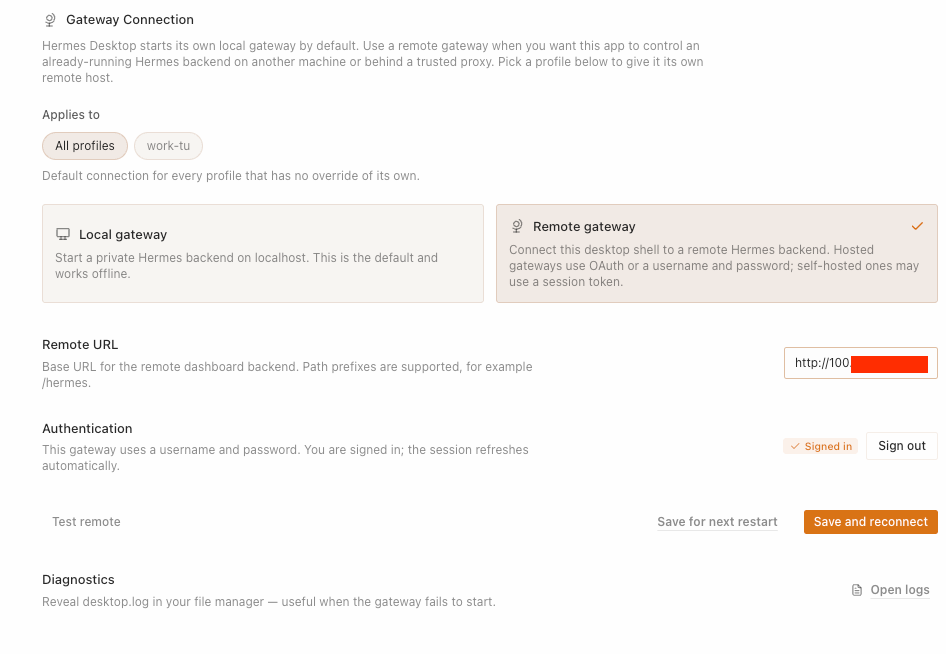
Task: Select the Local gateway option card
Action: [263, 253]
